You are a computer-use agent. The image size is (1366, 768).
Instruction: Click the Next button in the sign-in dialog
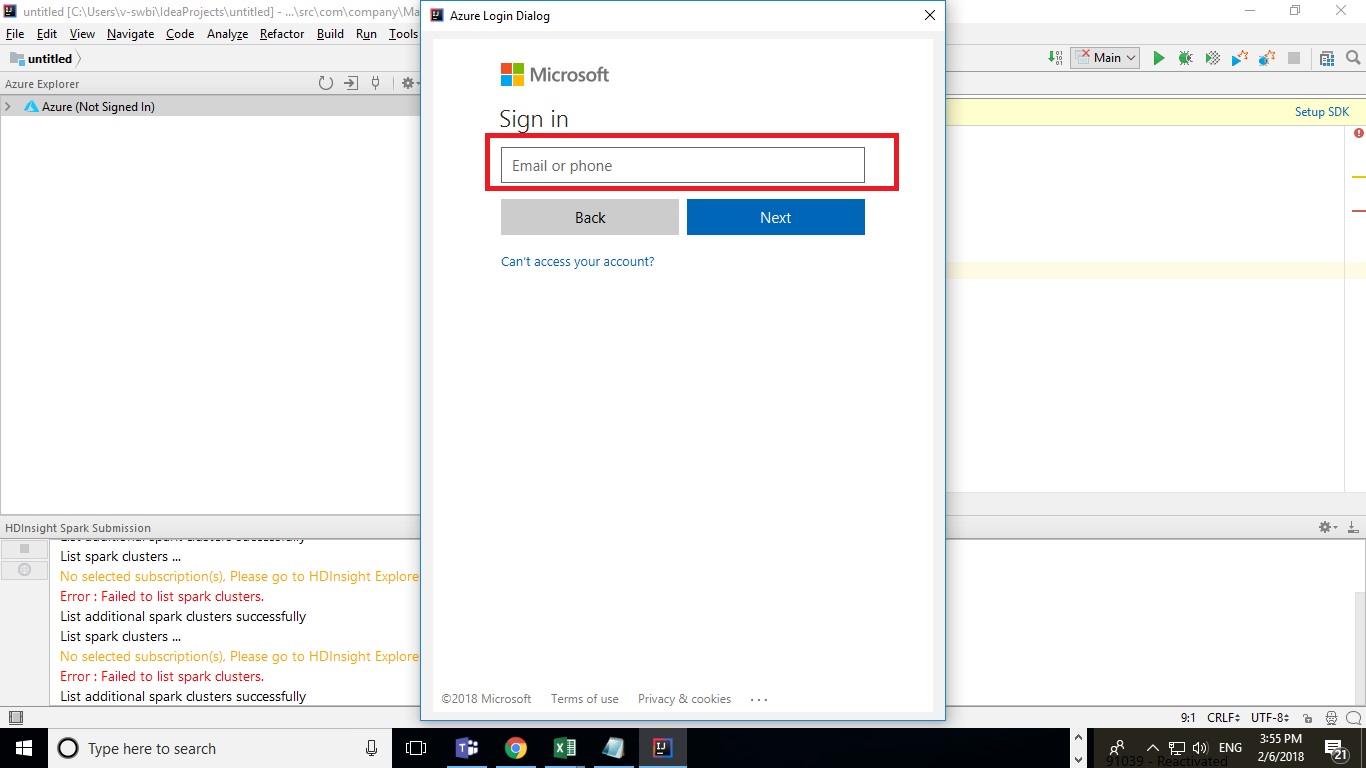[x=775, y=217]
